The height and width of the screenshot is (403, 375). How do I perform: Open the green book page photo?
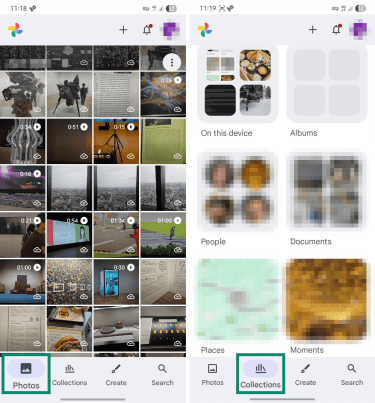[163, 141]
